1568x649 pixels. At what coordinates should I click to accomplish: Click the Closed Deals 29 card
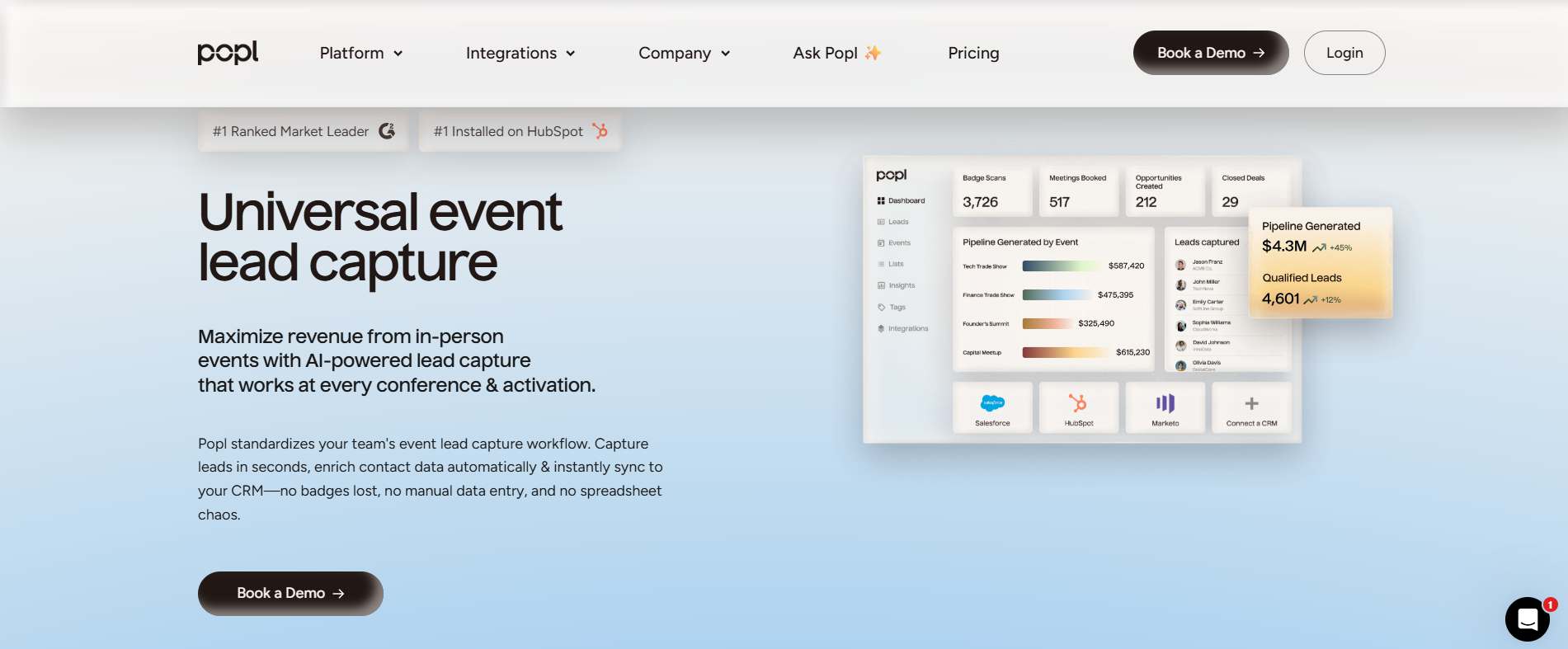click(x=1251, y=192)
